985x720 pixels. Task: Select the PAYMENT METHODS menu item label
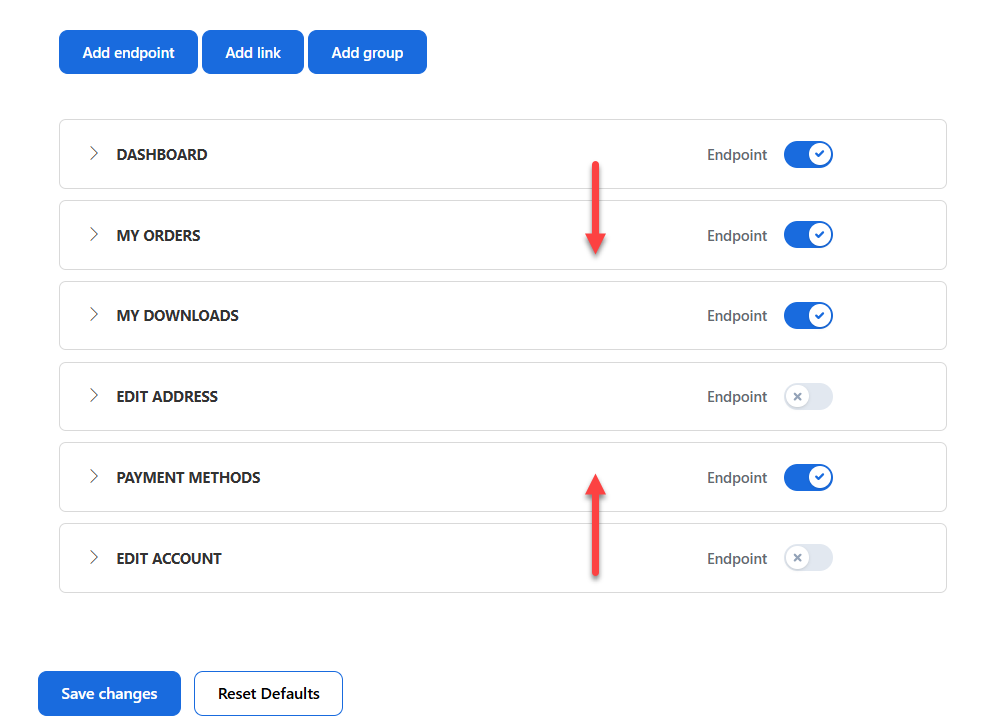188,477
